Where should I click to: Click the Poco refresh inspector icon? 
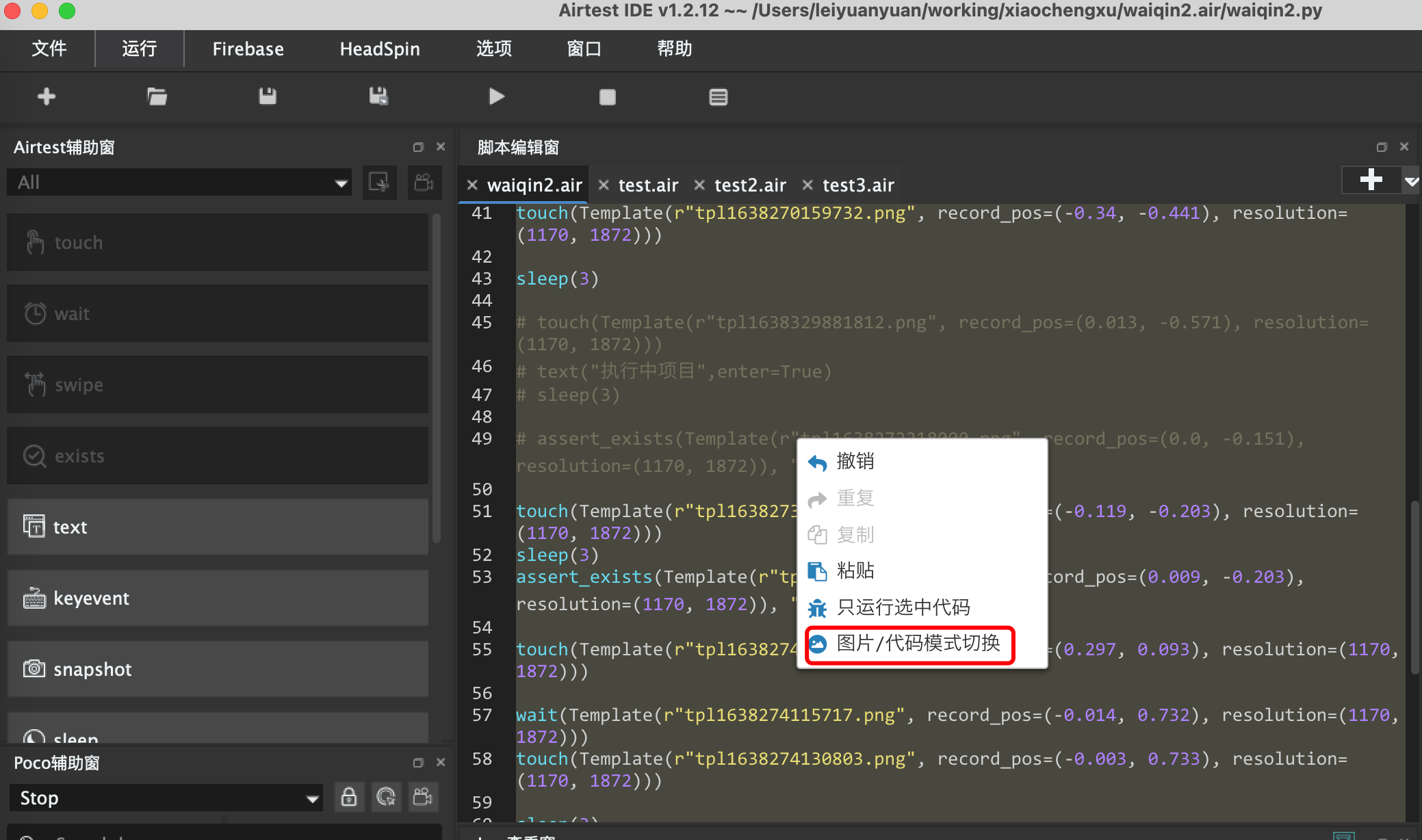[x=386, y=797]
